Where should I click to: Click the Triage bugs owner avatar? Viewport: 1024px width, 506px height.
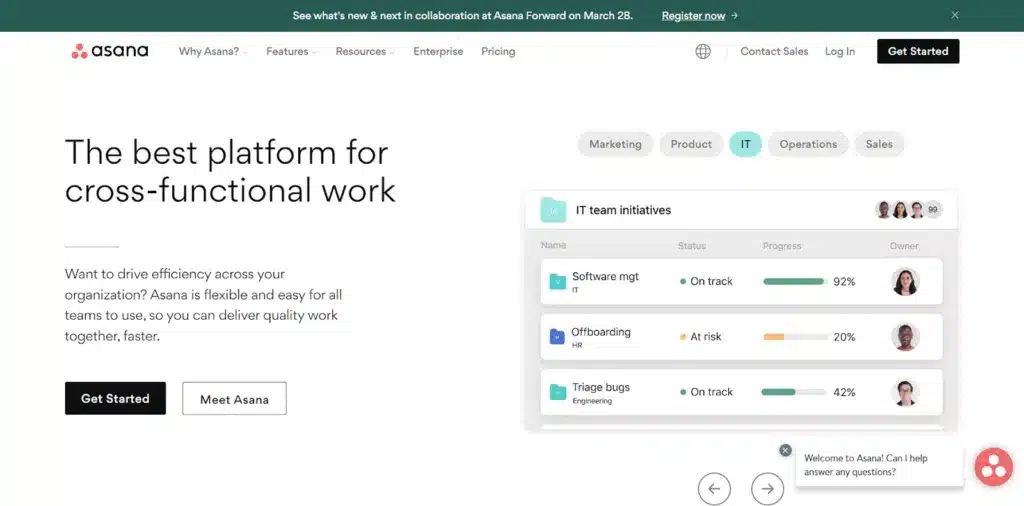point(905,392)
